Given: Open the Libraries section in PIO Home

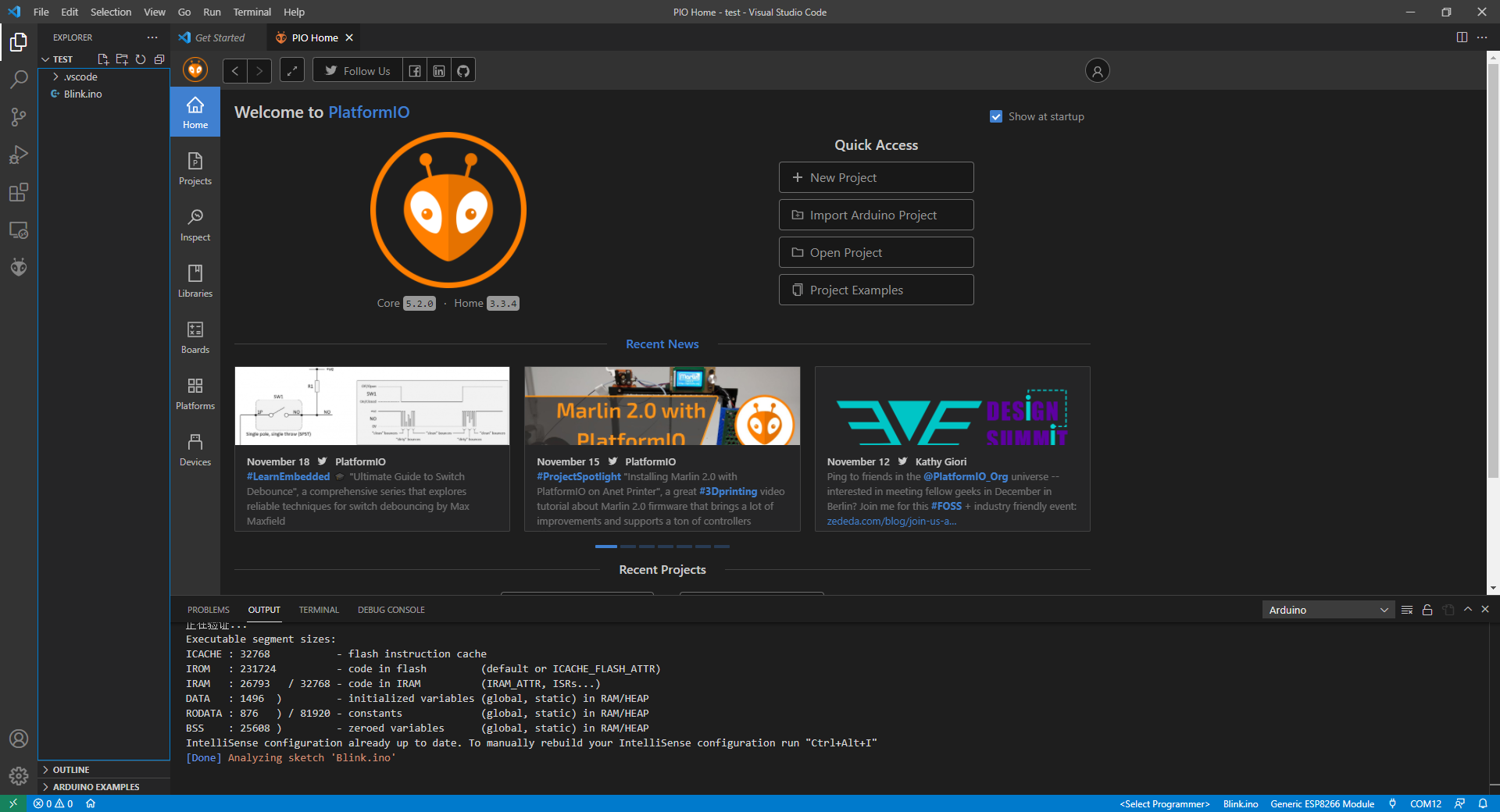Looking at the screenshot, I should click(195, 281).
